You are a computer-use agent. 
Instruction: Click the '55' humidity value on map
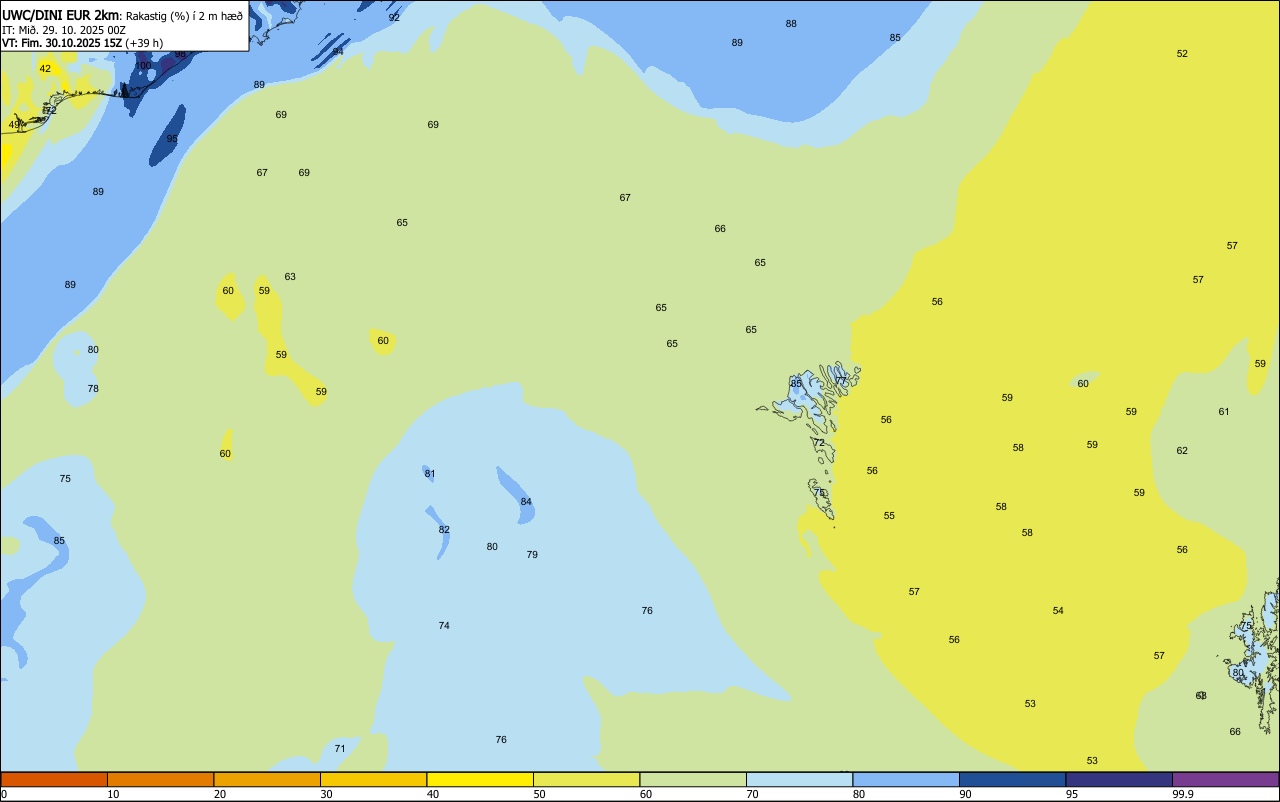(889, 516)
